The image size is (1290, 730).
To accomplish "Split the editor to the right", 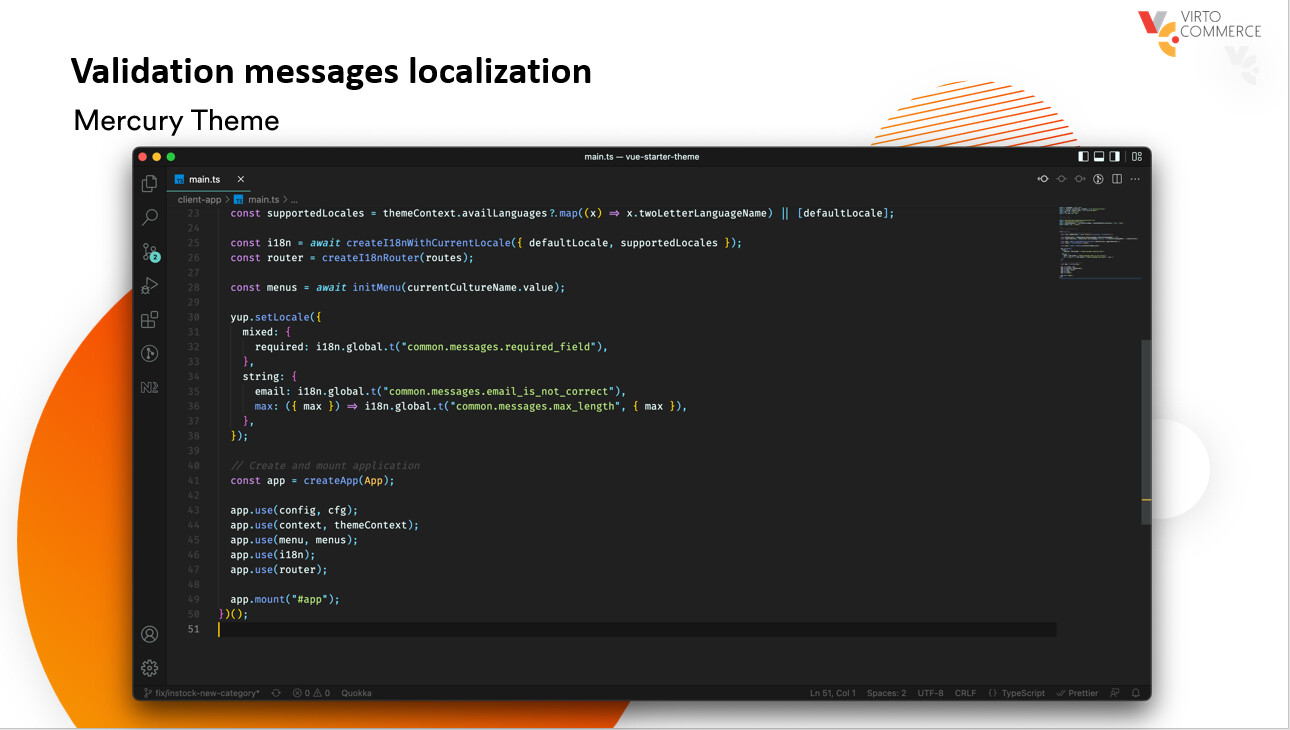I will click(1117, 179).
